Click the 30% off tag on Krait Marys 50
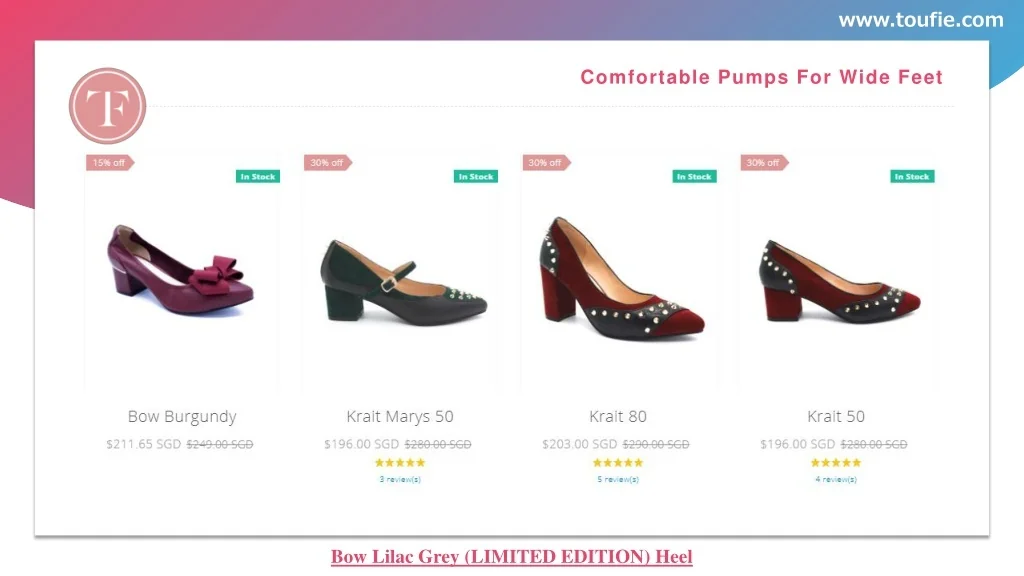 (x=327, y=162)
